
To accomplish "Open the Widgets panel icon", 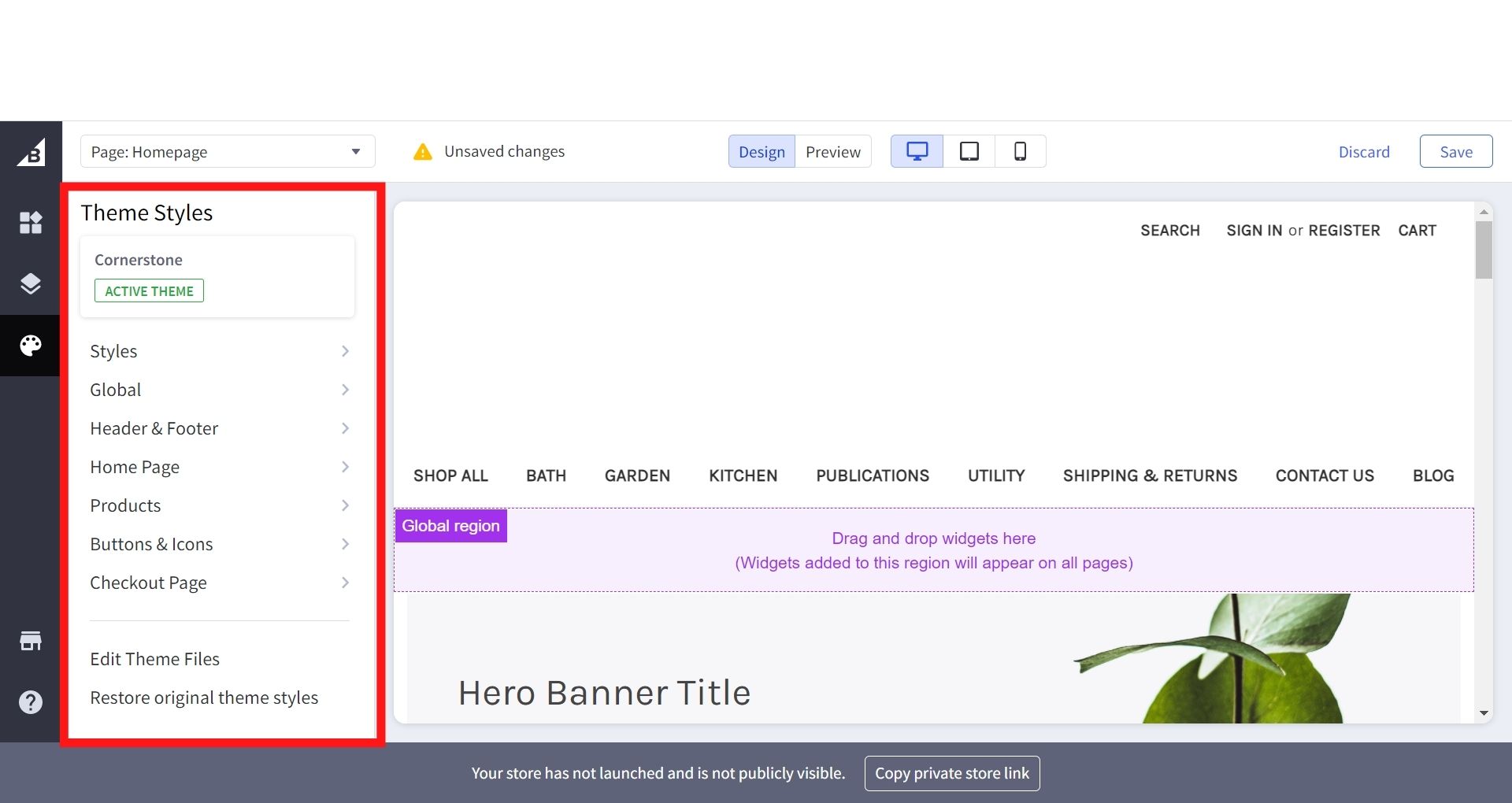I will (x=31, y=223).
